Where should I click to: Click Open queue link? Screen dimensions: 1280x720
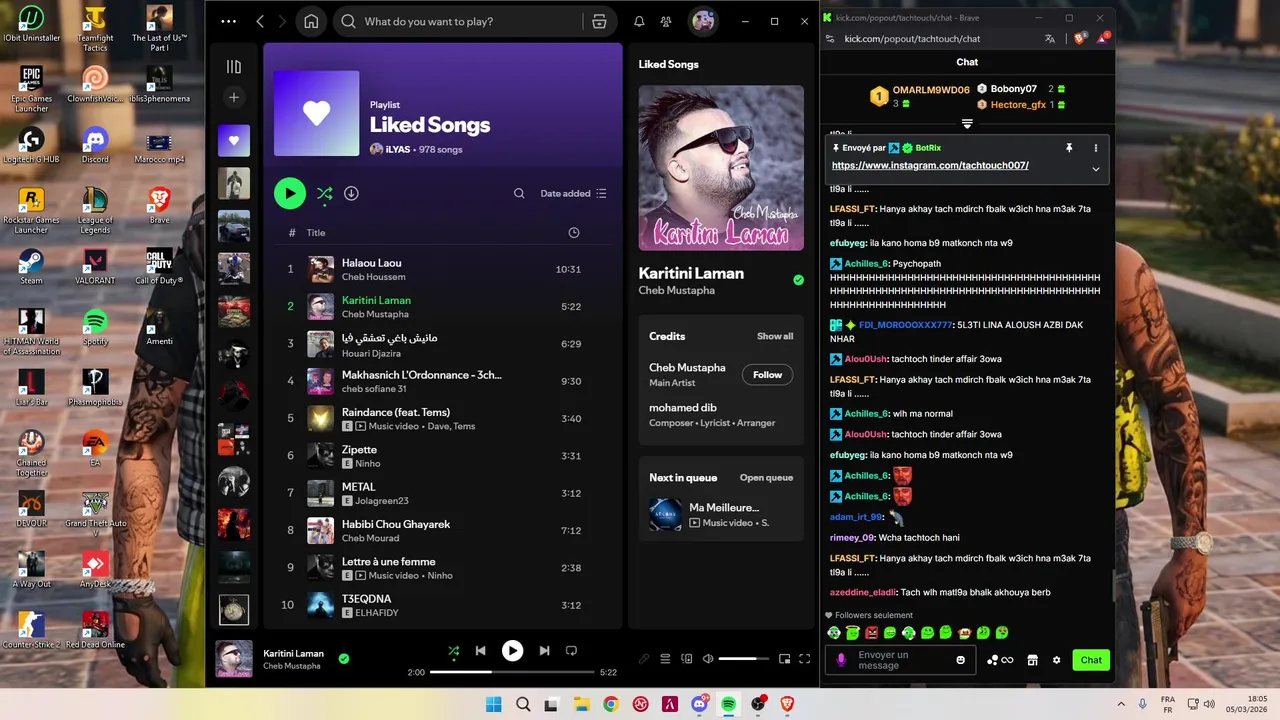point(766,478)
